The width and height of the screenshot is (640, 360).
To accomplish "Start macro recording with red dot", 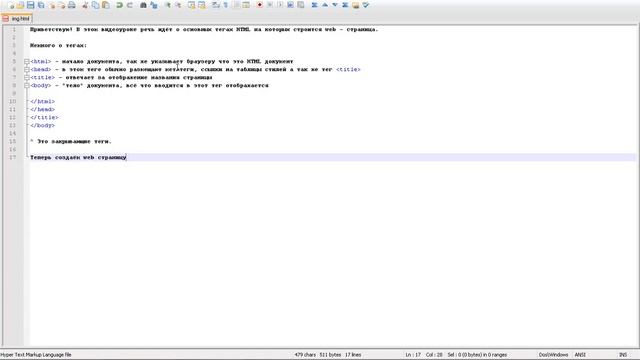I will (x=260, y=5).
